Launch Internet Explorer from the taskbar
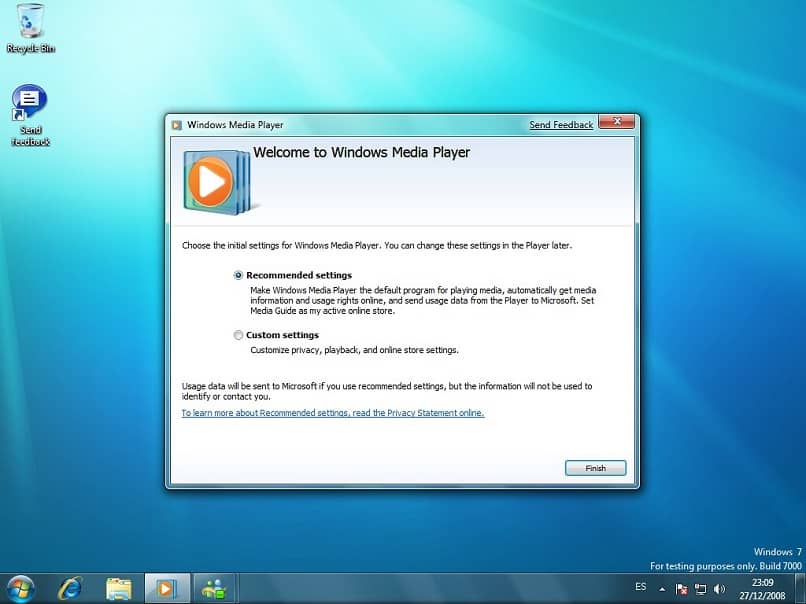This screenshot has width=806, height=604. pyautogui.click(x=70, y=589)
